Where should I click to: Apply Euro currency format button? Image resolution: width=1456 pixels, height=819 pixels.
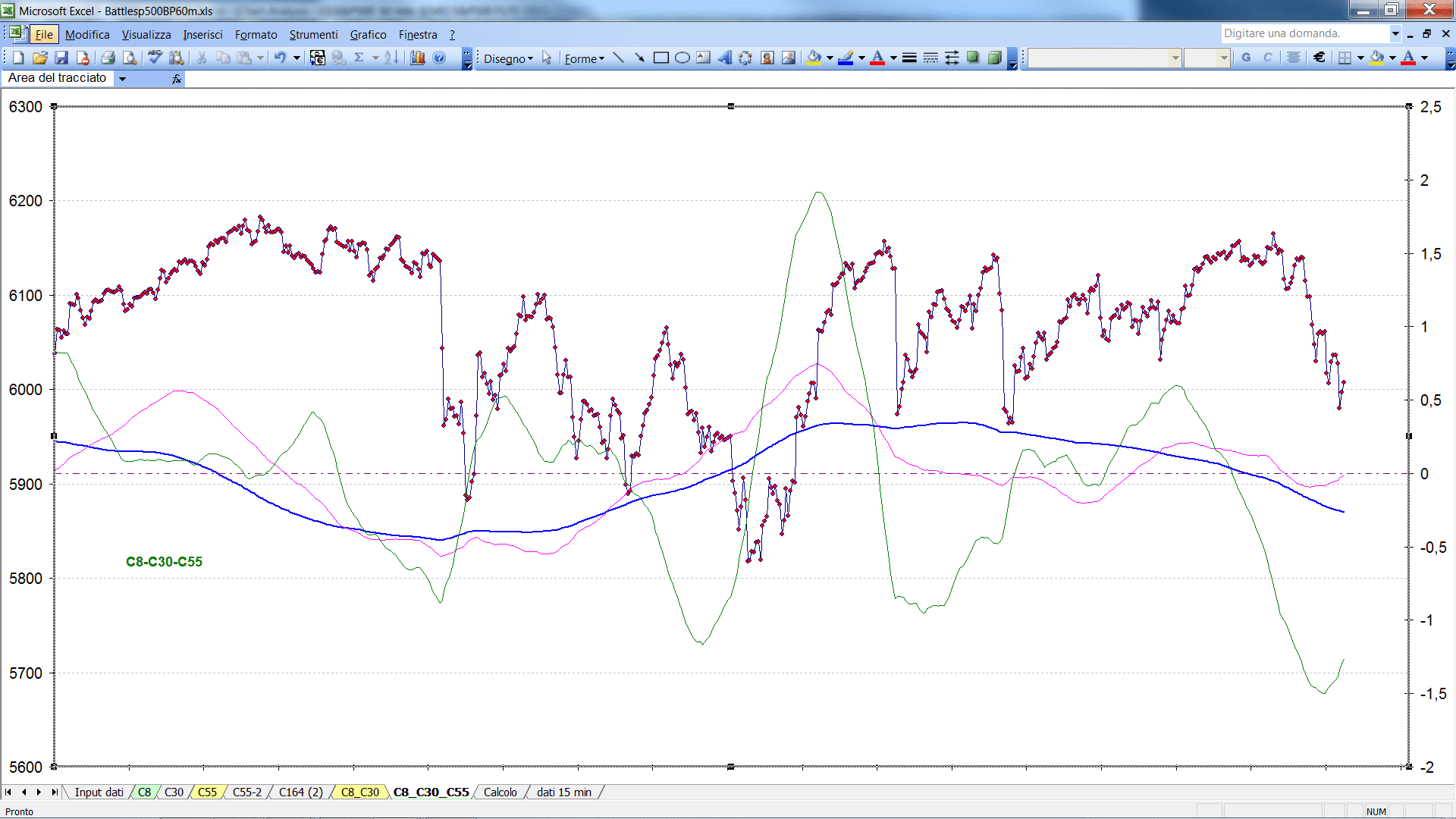[x=1319, y=58]
